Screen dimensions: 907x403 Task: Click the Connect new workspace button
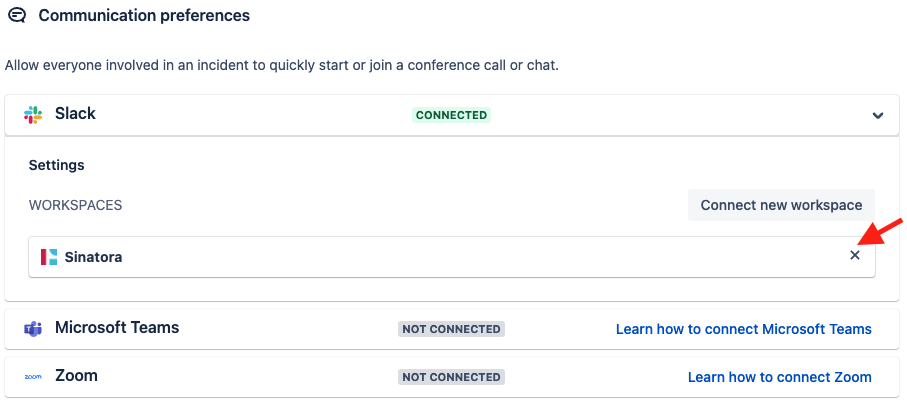click(x=781, y=205)
